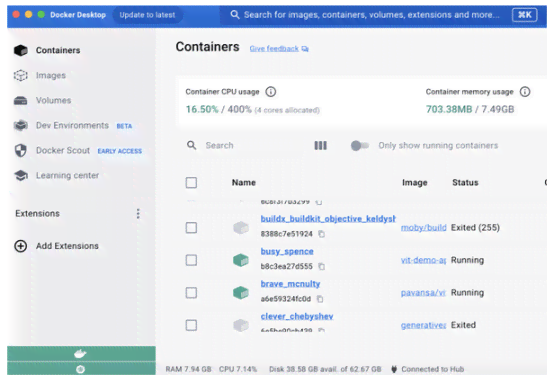Click the grey container icon for clever_chebyshev
The image size is (554, 383).
tap(241, 325)
